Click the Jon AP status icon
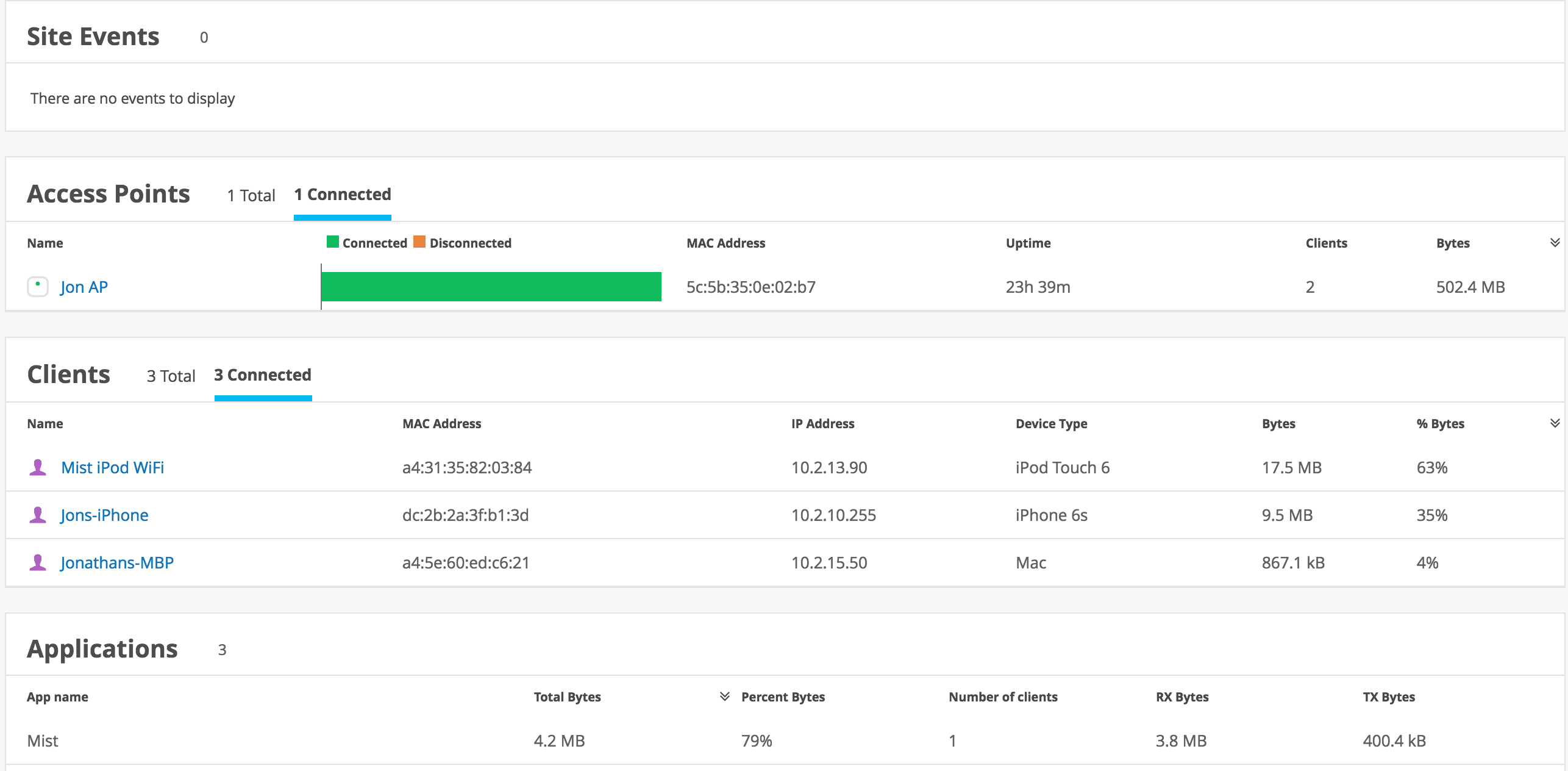The width and height of the screenshot is (1568, 771). click(38, 286)
